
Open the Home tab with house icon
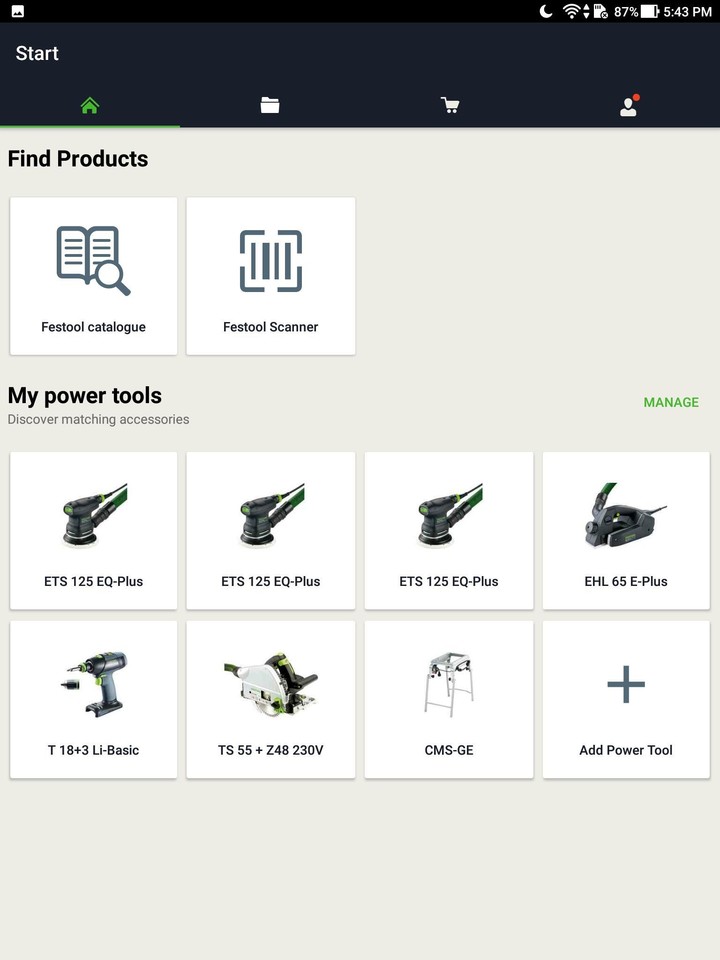pos(90,106)
